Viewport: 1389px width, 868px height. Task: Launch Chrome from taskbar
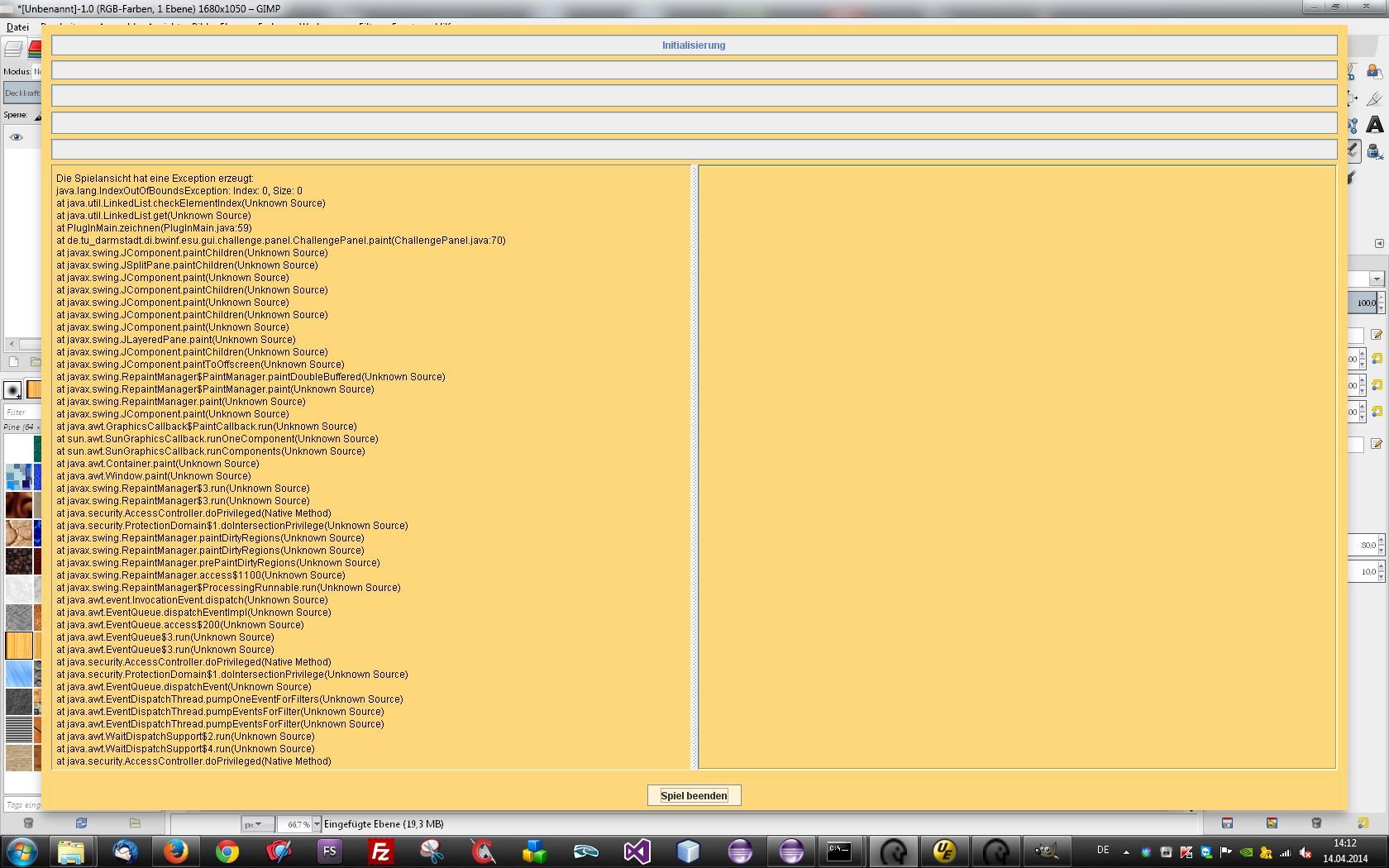click(227, 851)
